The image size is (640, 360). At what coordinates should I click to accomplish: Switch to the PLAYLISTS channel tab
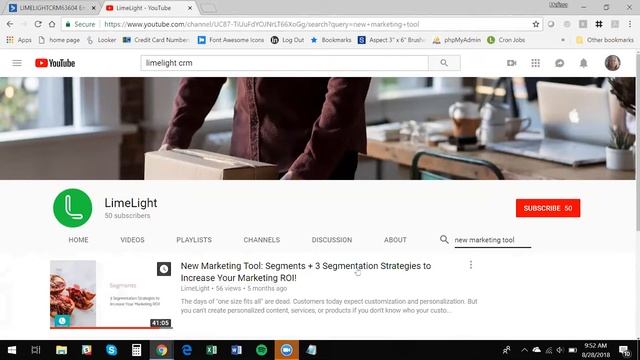(194, 240)
